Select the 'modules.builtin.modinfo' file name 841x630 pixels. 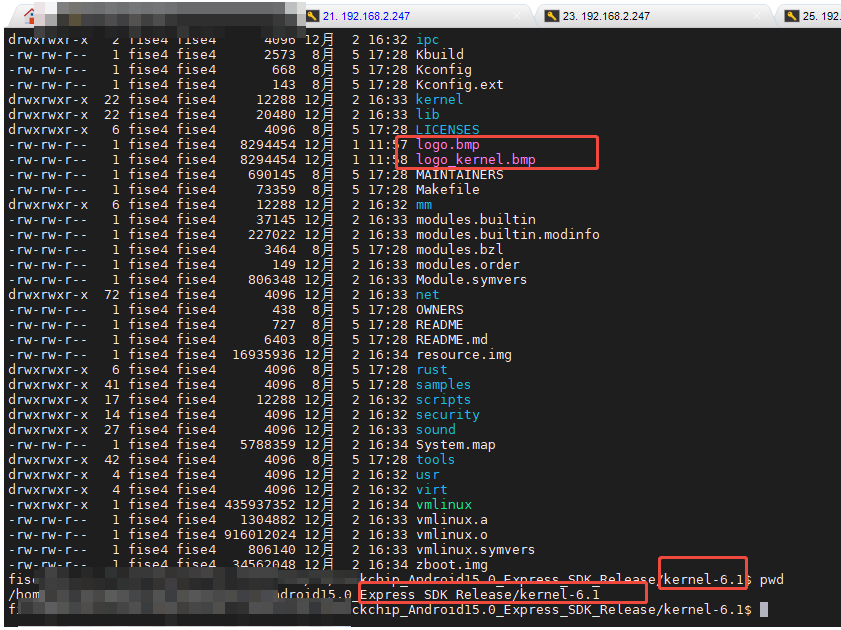[x=507, y=235]
